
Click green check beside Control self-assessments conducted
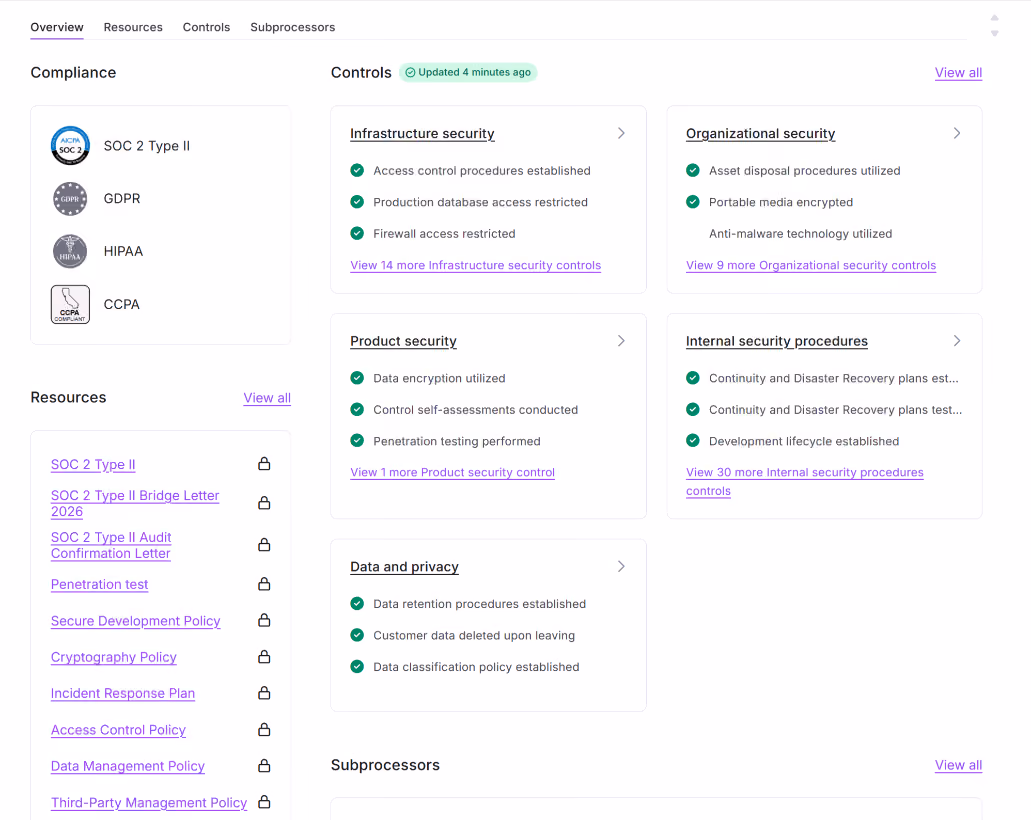click(357, 410)
